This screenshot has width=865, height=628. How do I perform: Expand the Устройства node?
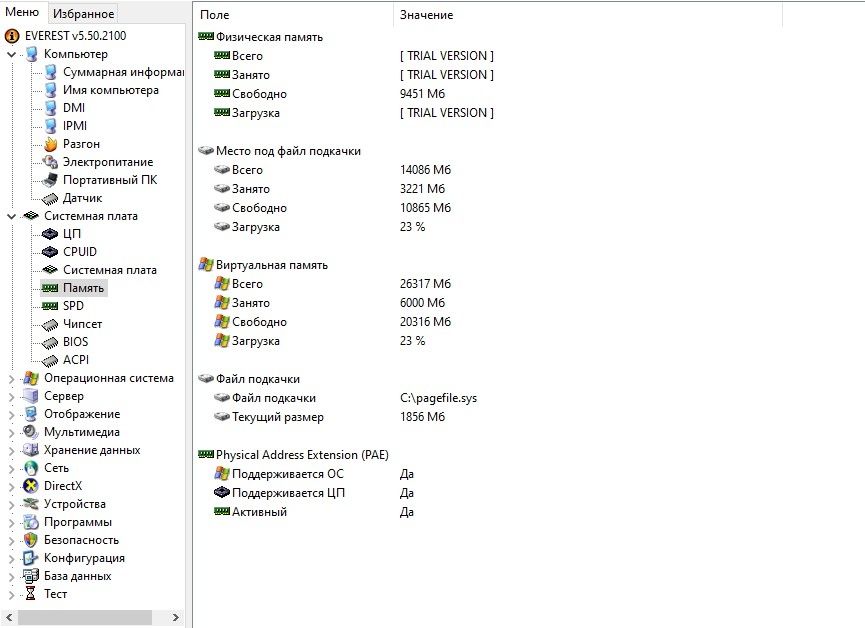[x=11, y=504]
